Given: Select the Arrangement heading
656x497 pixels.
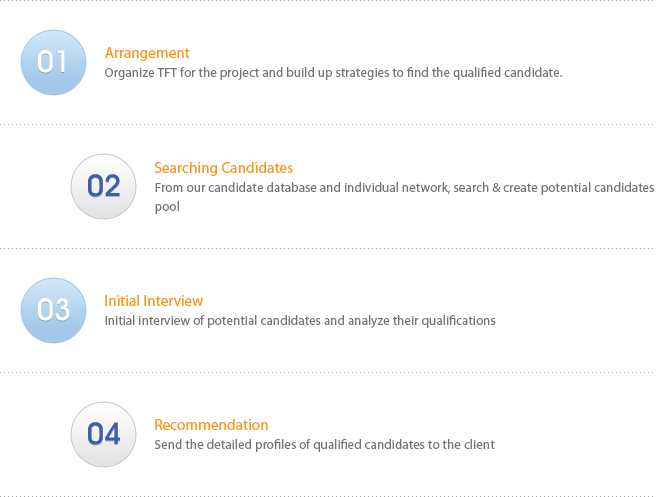Looking at the screenshot, I should 147,53.
